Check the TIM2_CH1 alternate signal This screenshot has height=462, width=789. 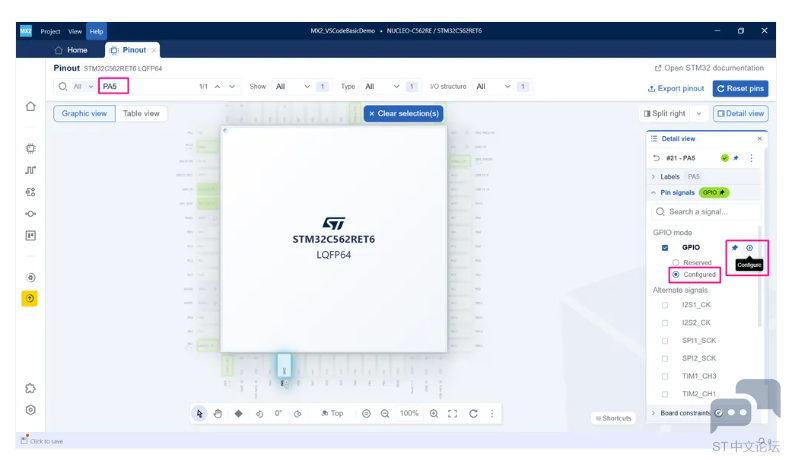click(665, 394)
